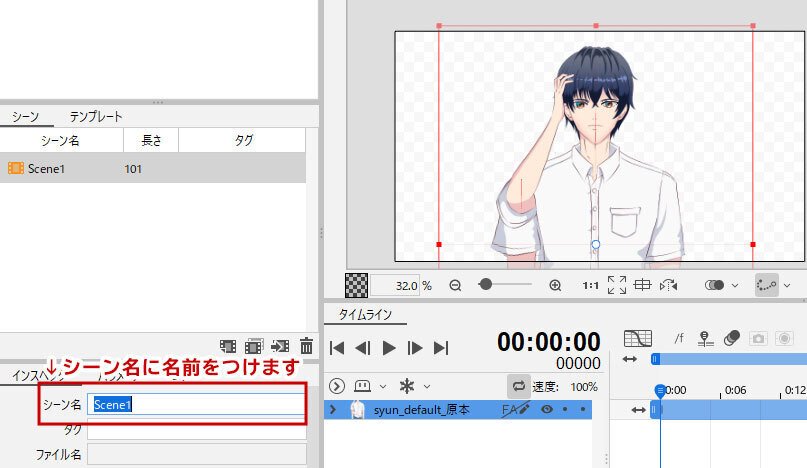
Task: Click the 0:06 mark on timeline ruler
Action: (735, 390)
